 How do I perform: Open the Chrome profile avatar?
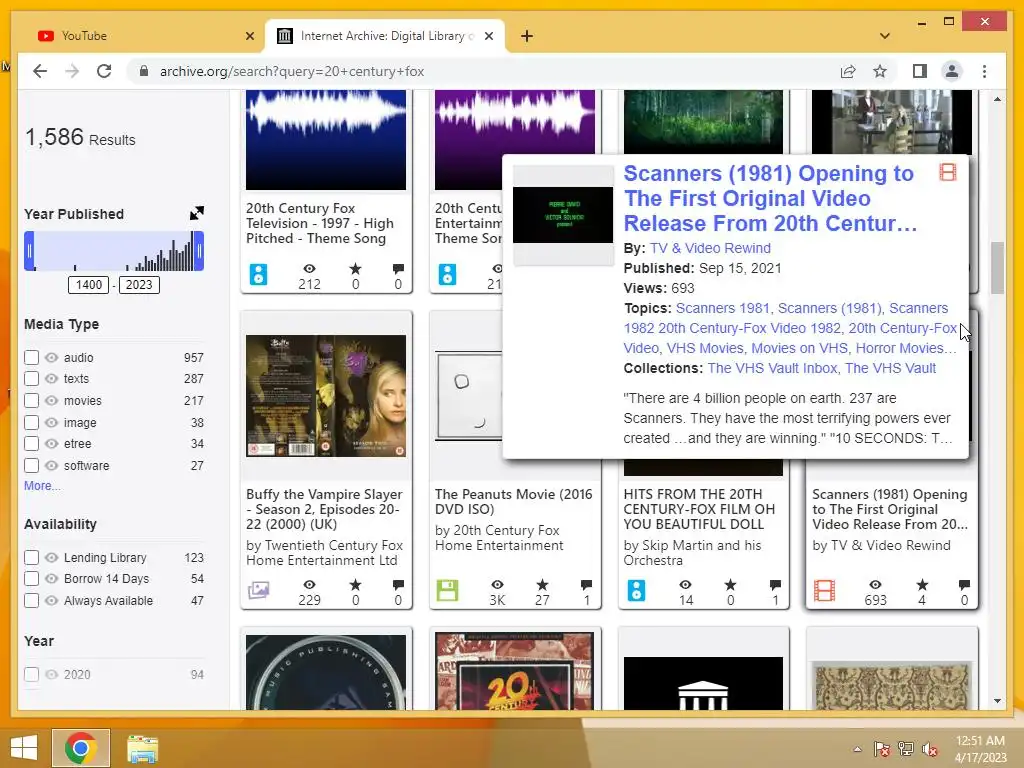952,71
